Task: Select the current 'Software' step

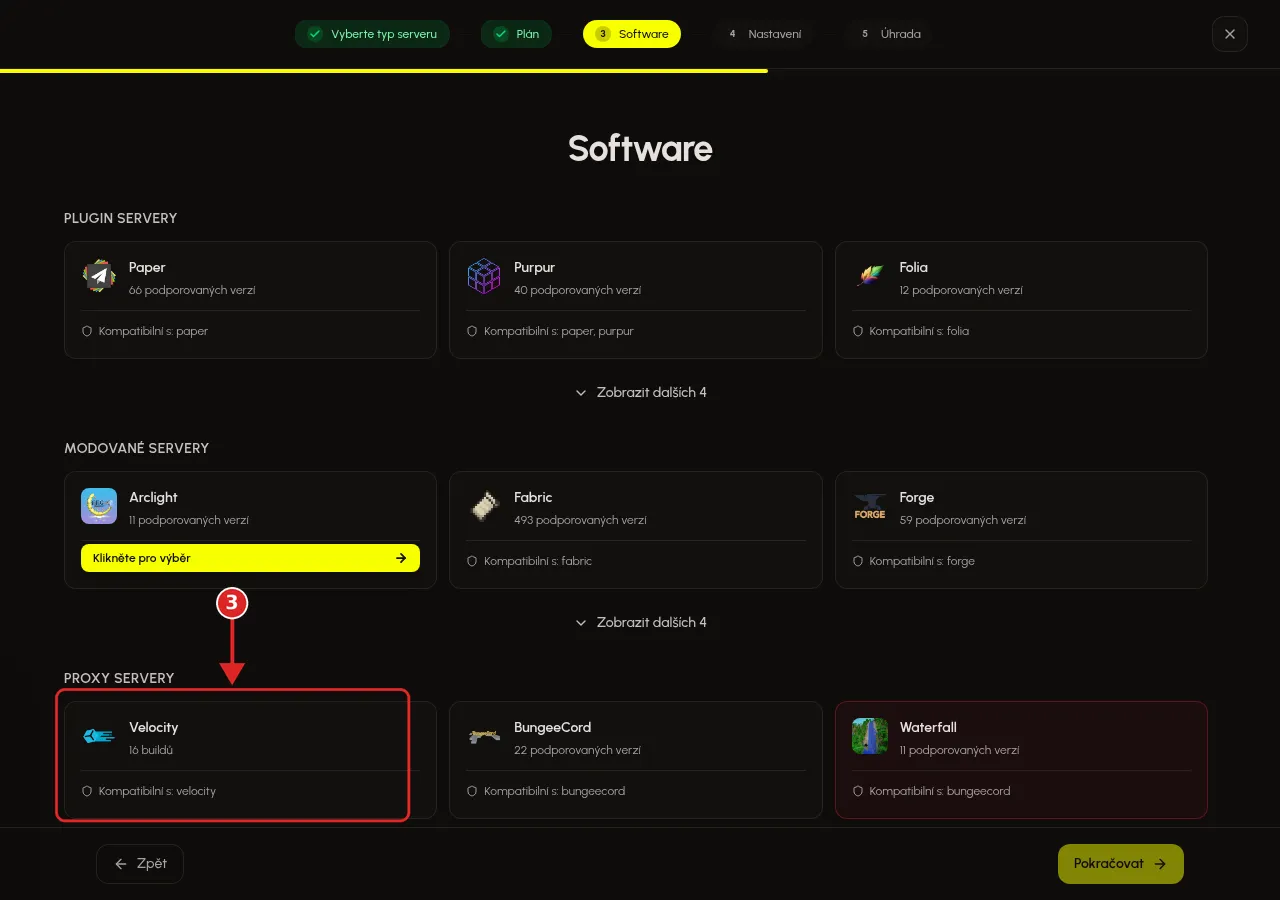Action: tap(632, 34)
